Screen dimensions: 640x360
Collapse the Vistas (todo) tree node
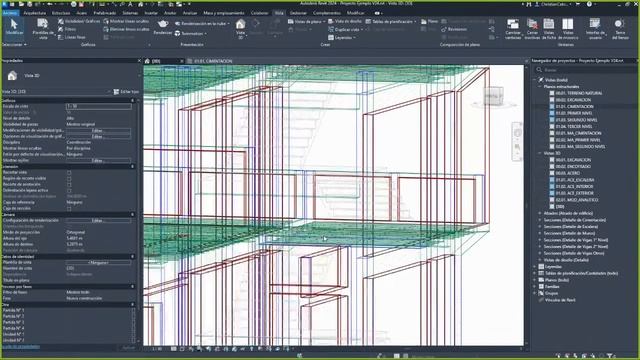[534, 80]
